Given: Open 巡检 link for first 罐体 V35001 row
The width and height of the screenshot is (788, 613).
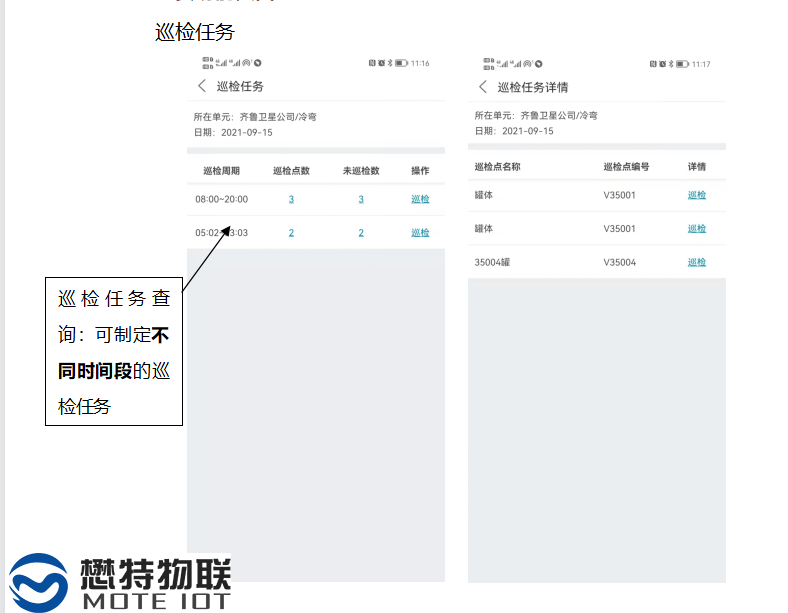Looking at the screenshot, I should (697, 195).
